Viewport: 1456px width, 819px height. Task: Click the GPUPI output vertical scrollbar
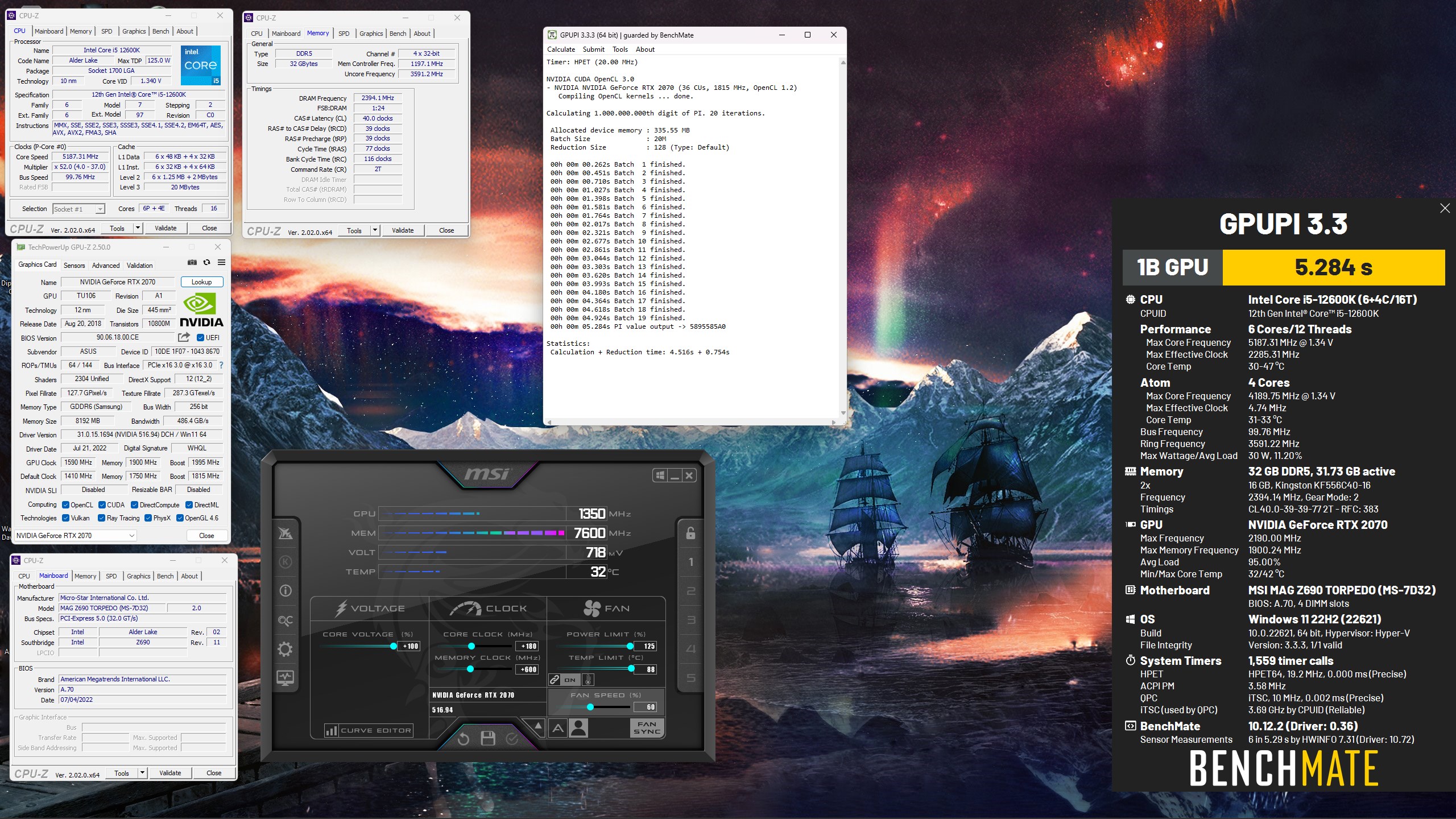[842, 239]
